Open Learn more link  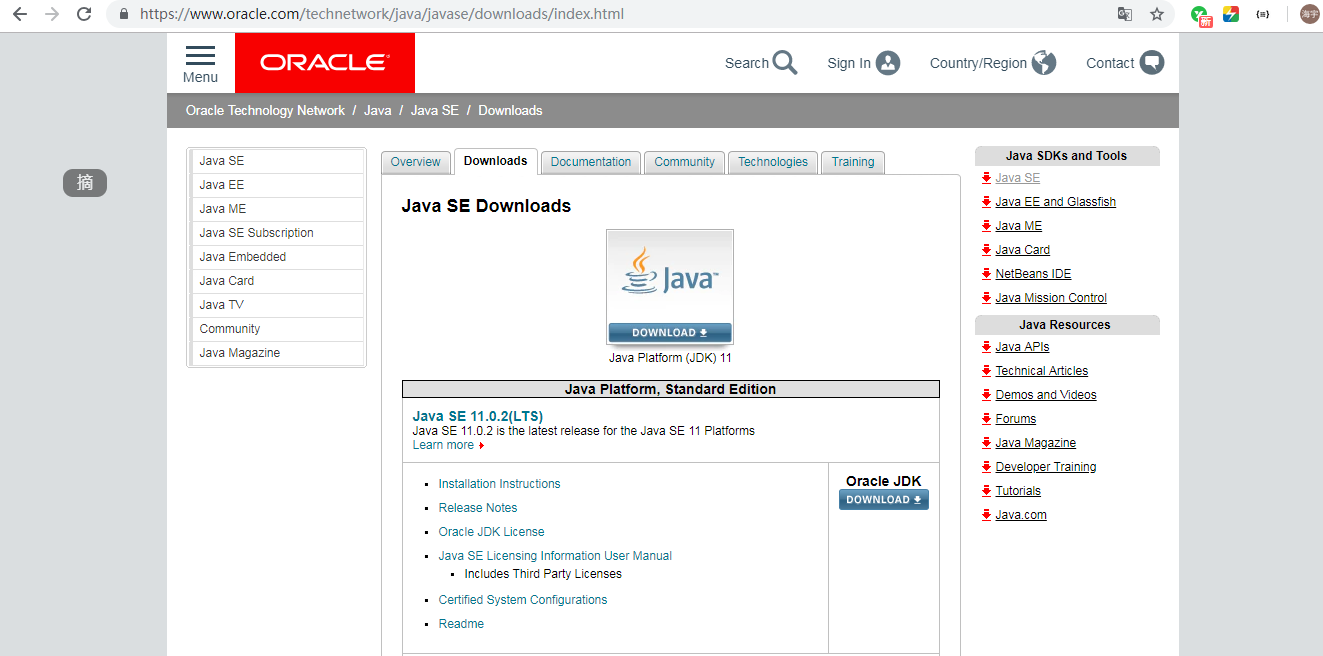443,445
